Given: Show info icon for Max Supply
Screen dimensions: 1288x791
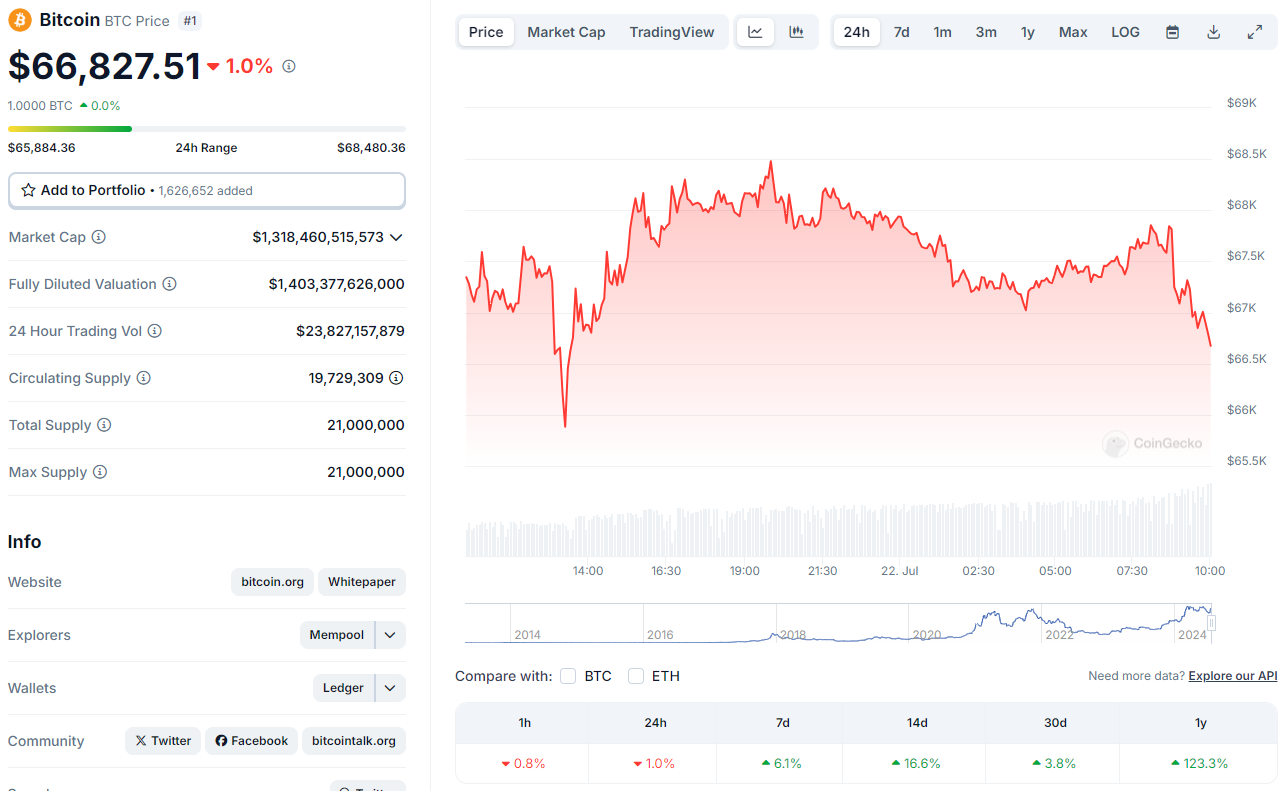Looking at the screenshot, I should tap(100, 472).
